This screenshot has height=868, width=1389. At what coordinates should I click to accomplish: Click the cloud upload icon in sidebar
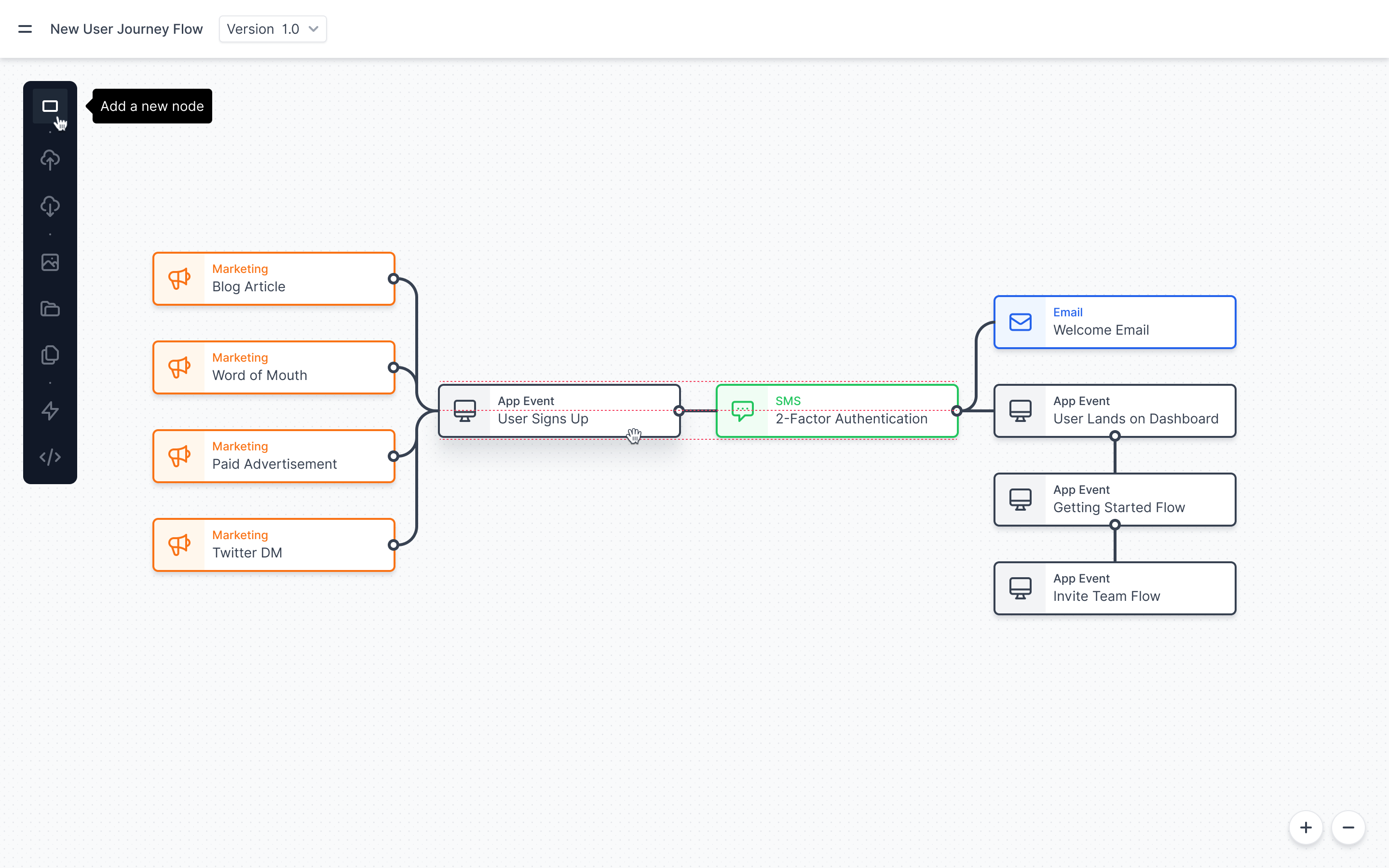pyautogui.click(x=50, y=160)
